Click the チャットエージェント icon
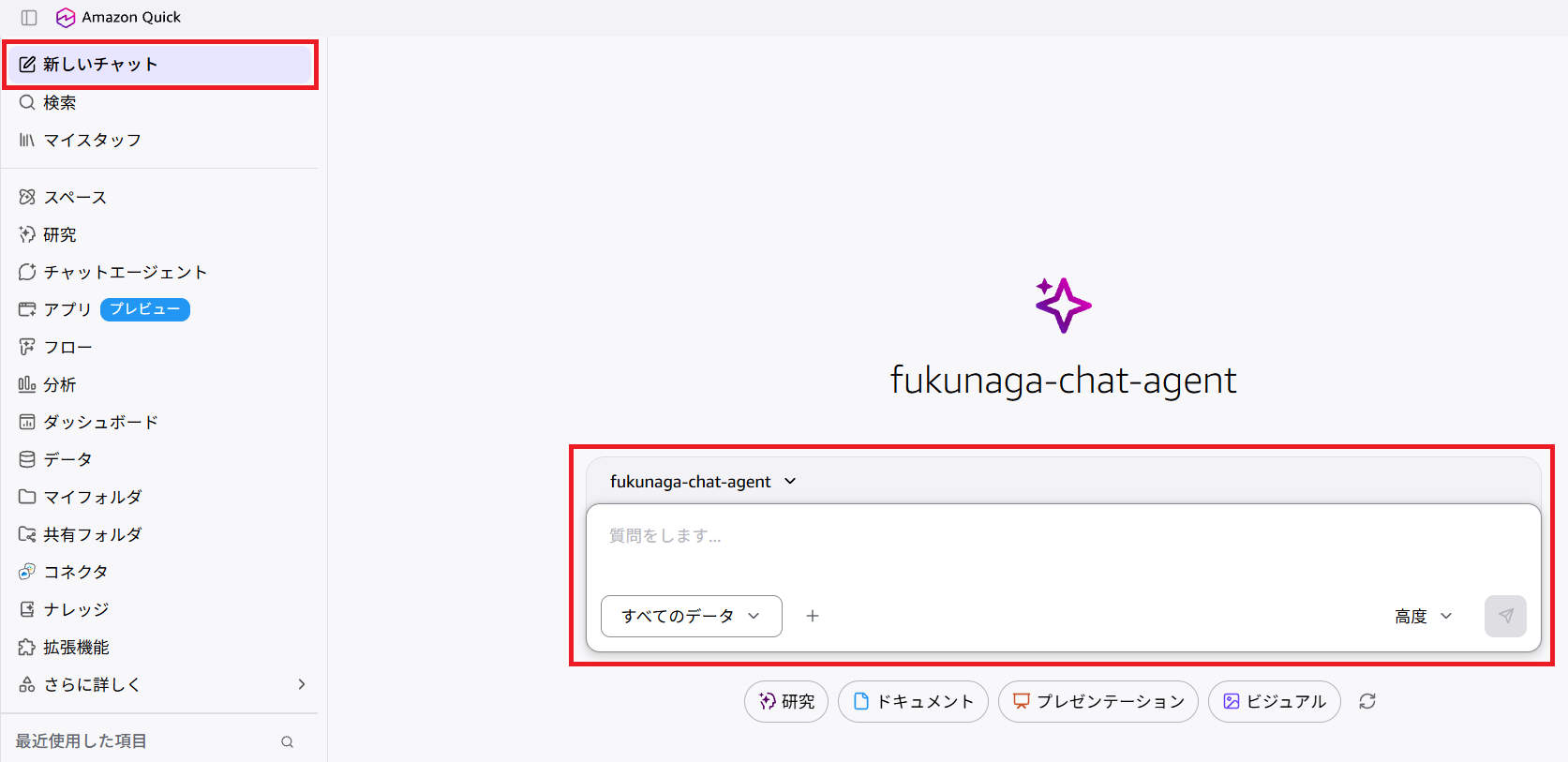The width and height of the screenshot is (1568, 762). coord(27,272)
